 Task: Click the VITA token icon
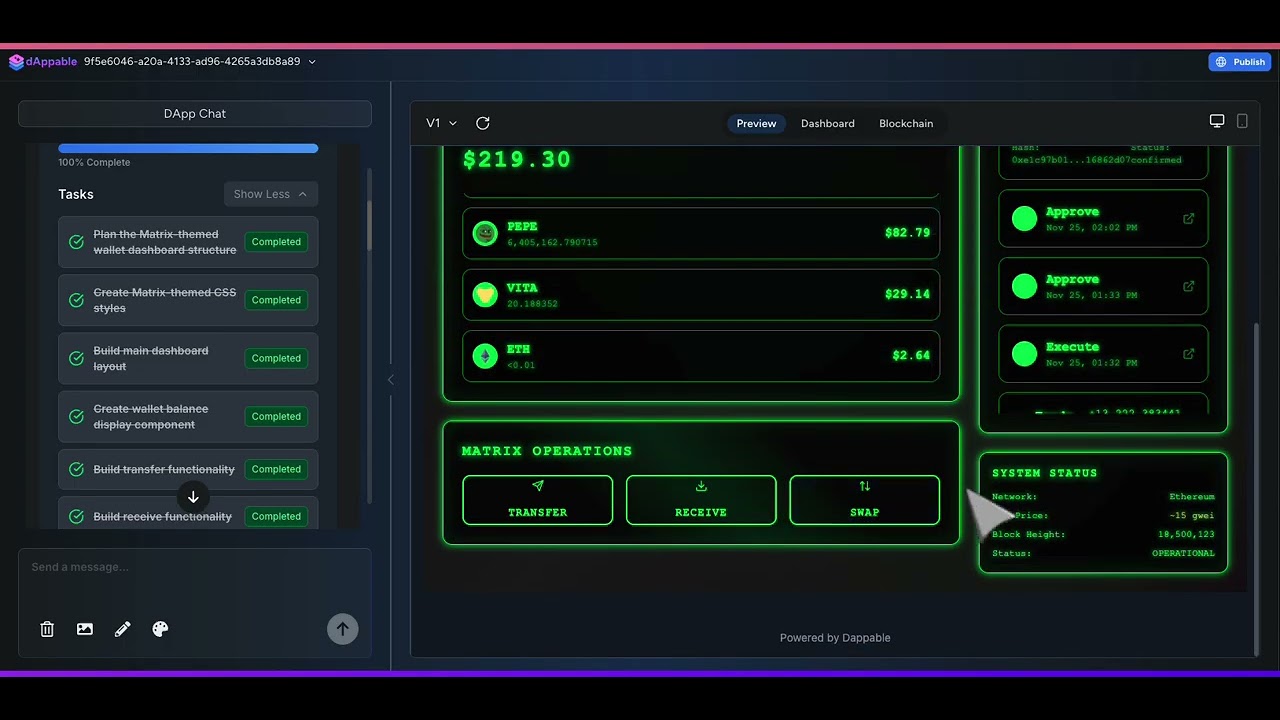pos(485,295)
